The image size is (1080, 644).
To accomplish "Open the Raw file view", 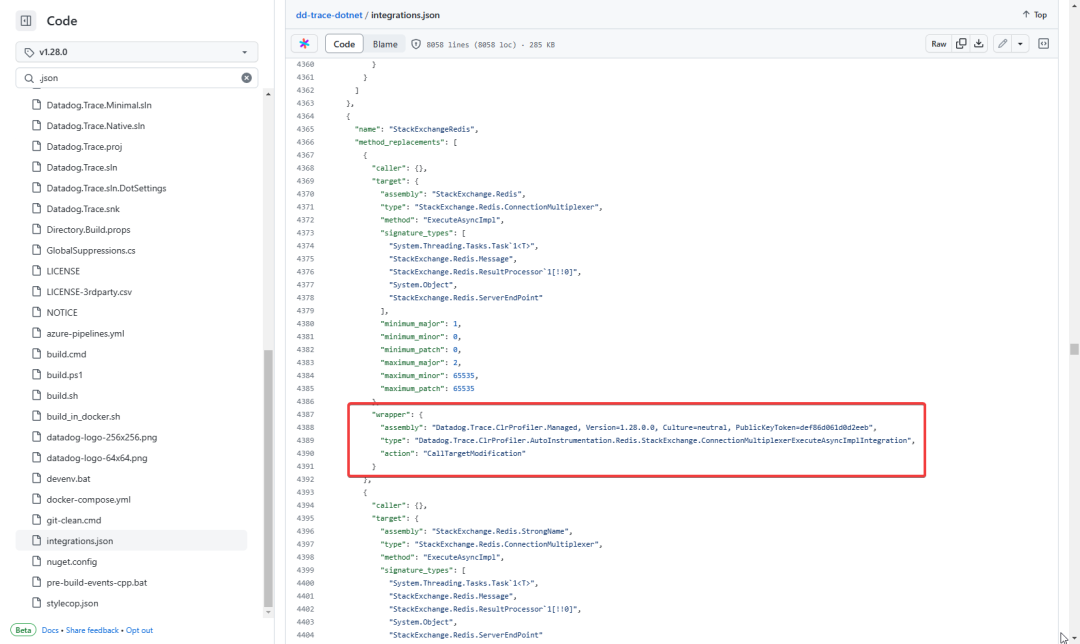I will coord(939,44).
